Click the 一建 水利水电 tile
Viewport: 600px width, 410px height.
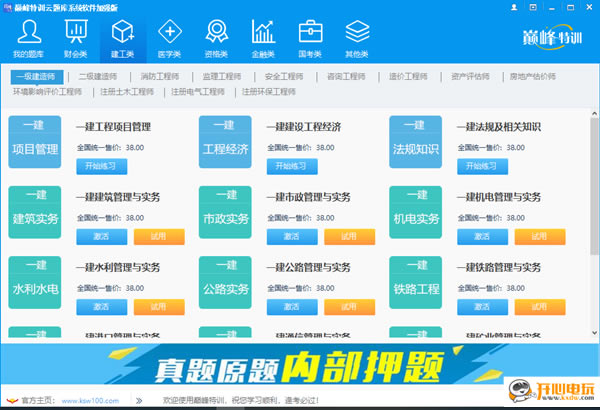[x=35, y=283]
